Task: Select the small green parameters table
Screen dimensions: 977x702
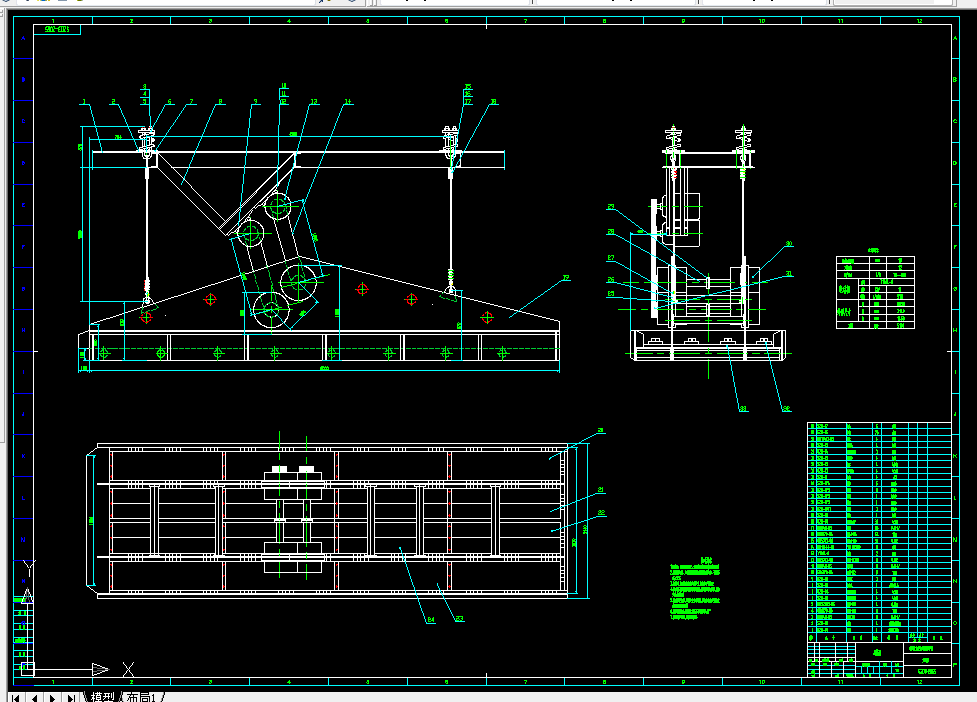Action: tap(875, 292)
